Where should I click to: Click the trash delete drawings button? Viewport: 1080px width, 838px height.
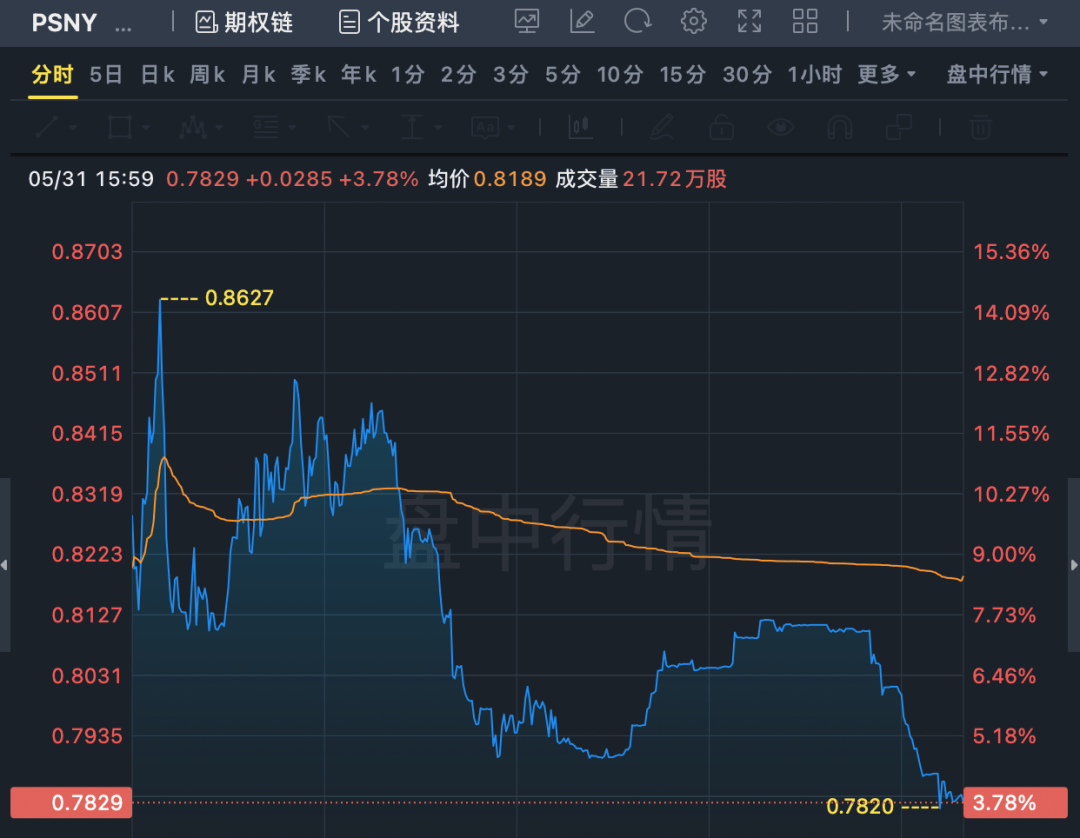coord(980,128)
